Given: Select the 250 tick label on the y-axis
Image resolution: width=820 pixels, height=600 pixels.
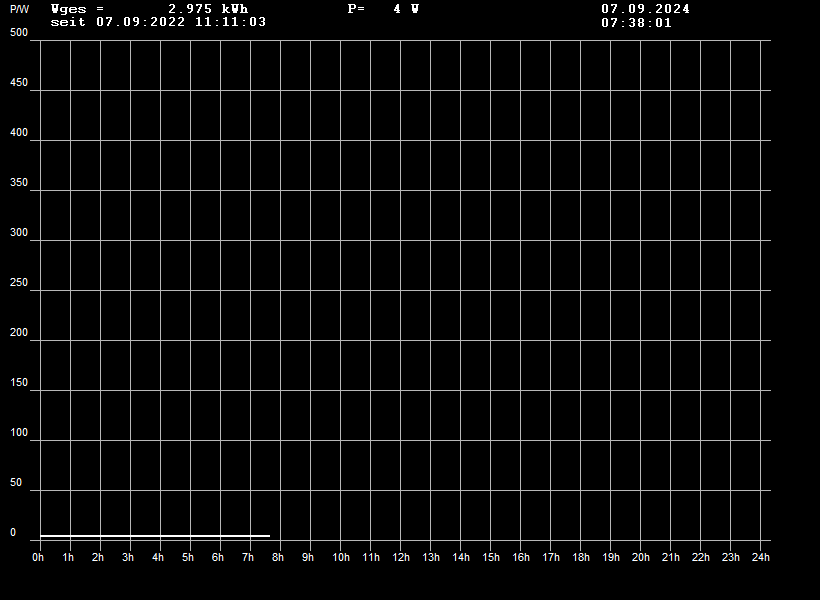Looking at the screenshot, I should click(19, 283).
